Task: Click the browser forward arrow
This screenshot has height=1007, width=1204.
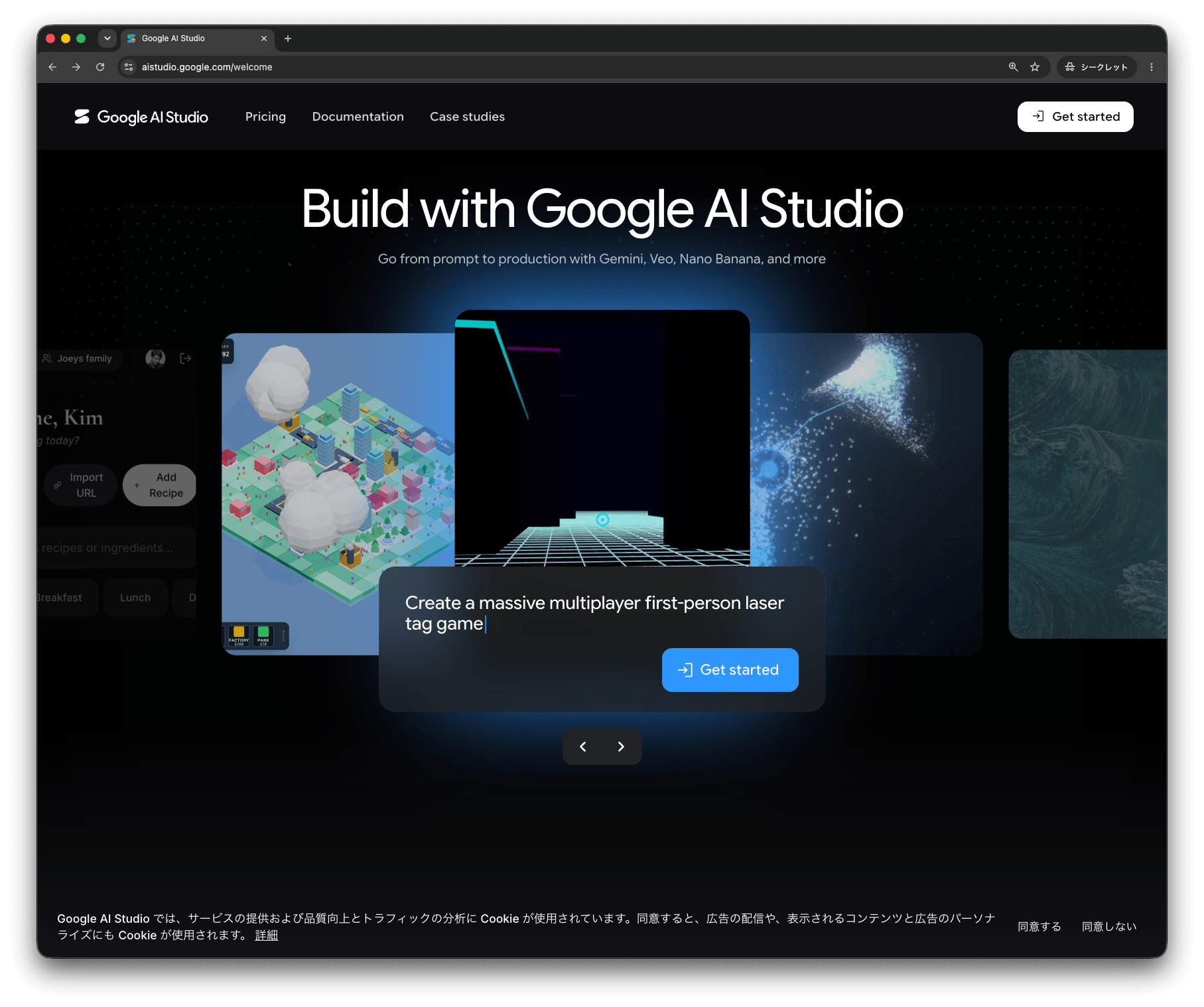Action: 76,67
